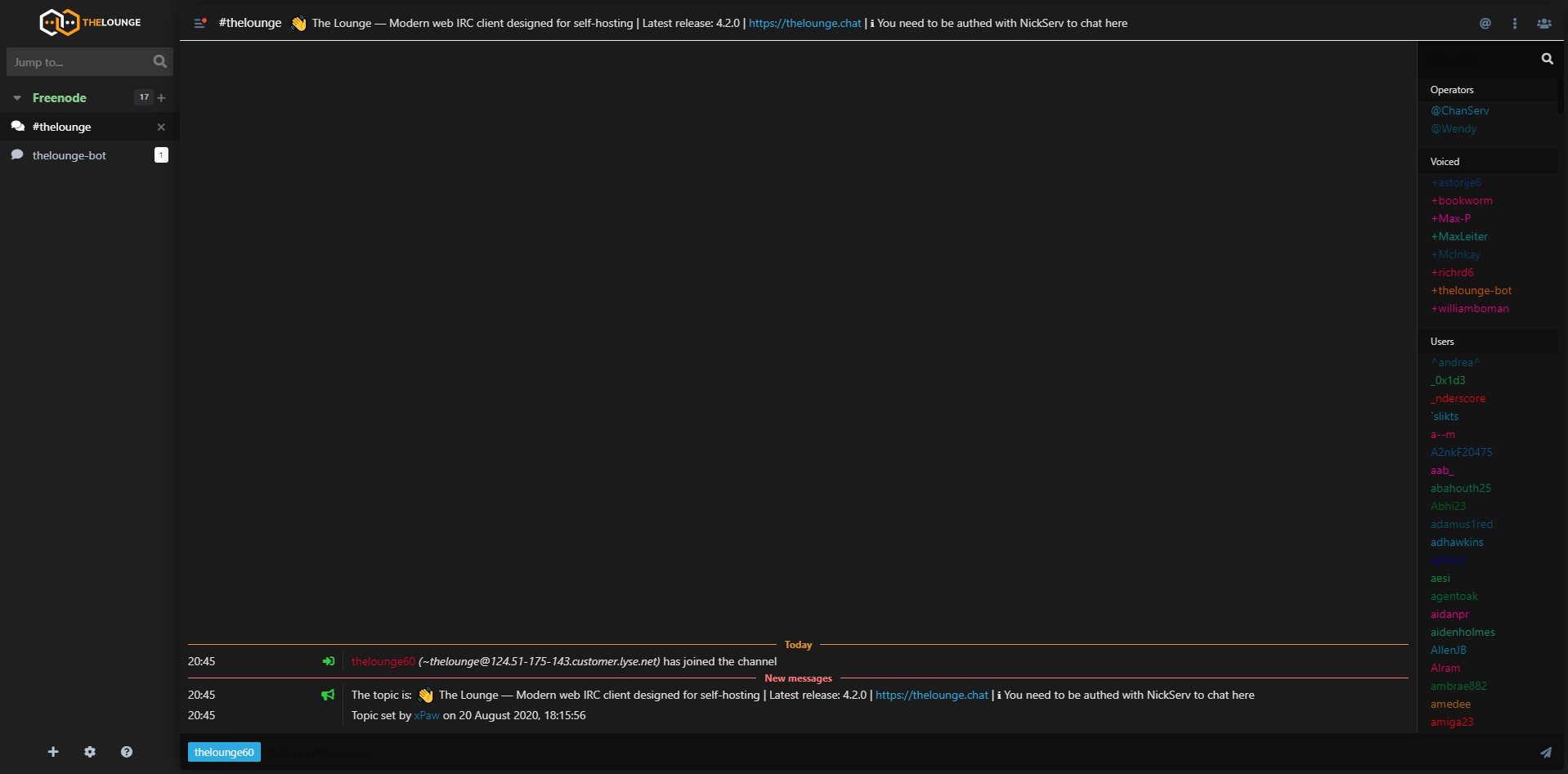The height and width of the screenshot is (774, 1568).
Task: Open the Help question mark icon
Action: pyautogui.click(x=127, y=752)
